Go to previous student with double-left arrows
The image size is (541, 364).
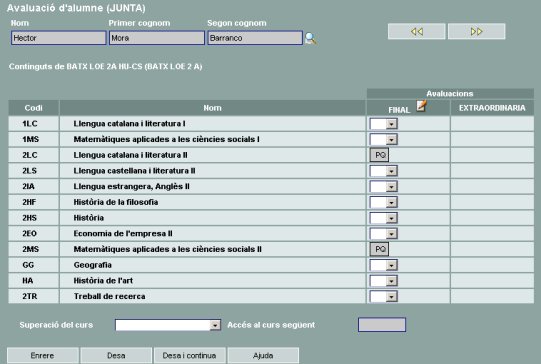tap(416, 31)
